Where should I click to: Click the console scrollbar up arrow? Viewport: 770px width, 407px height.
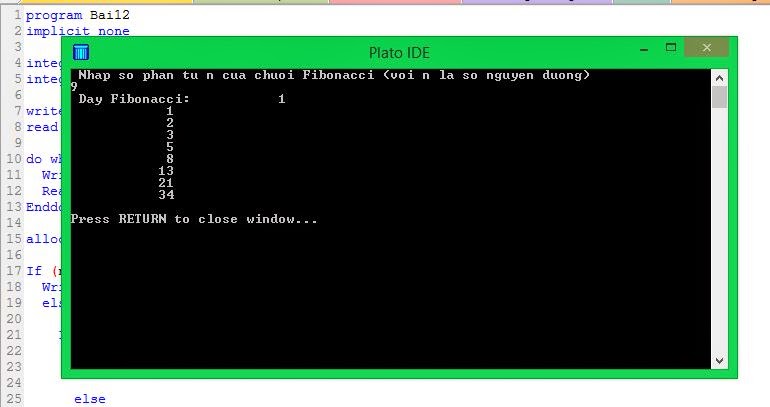click(719, 78)
